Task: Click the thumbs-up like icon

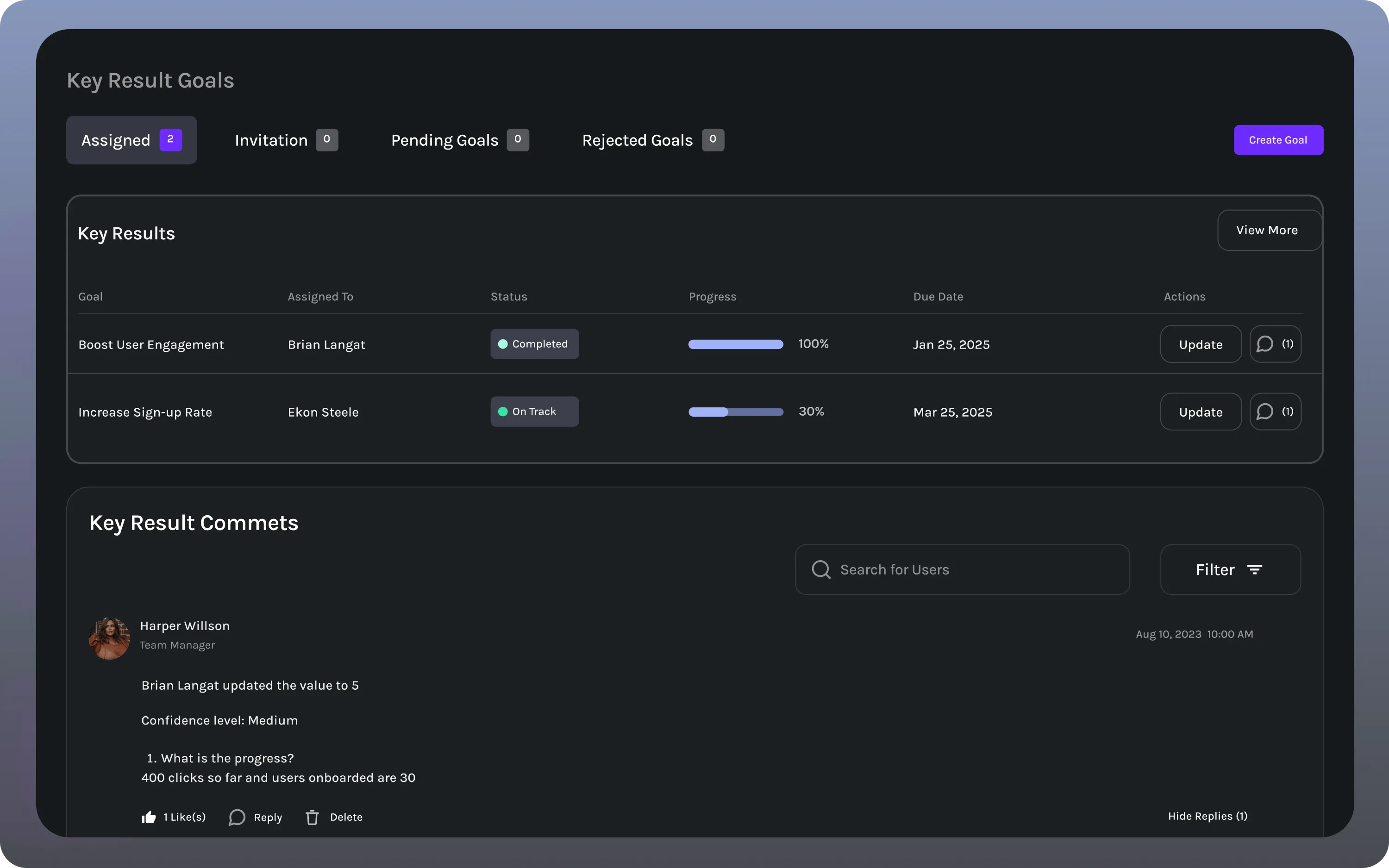Action: pyautogui.click(x=149, y=817)
